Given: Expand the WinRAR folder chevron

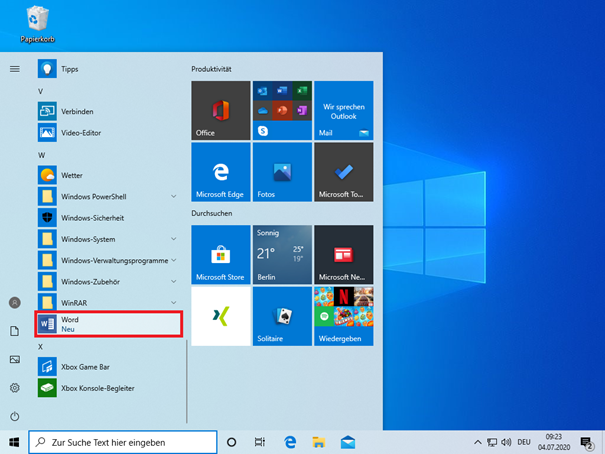Looking at the screenshot, I should [x=174, y=302].
